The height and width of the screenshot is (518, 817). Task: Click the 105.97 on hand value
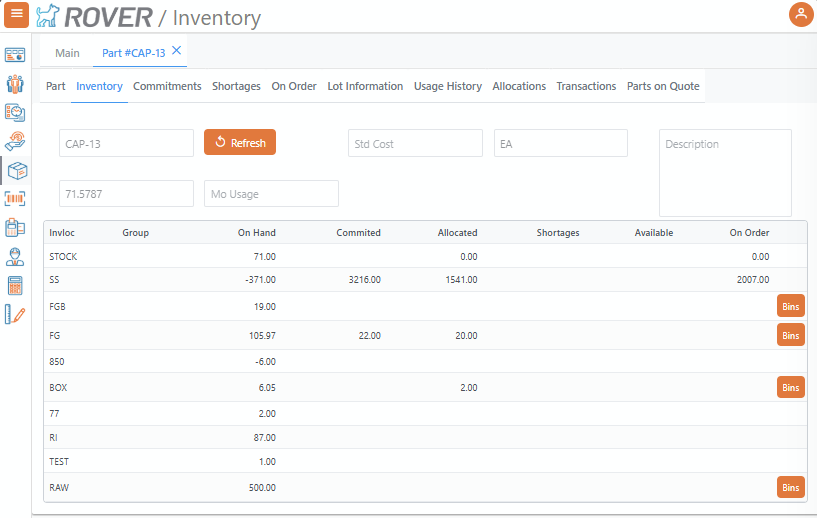coord(262,336)
